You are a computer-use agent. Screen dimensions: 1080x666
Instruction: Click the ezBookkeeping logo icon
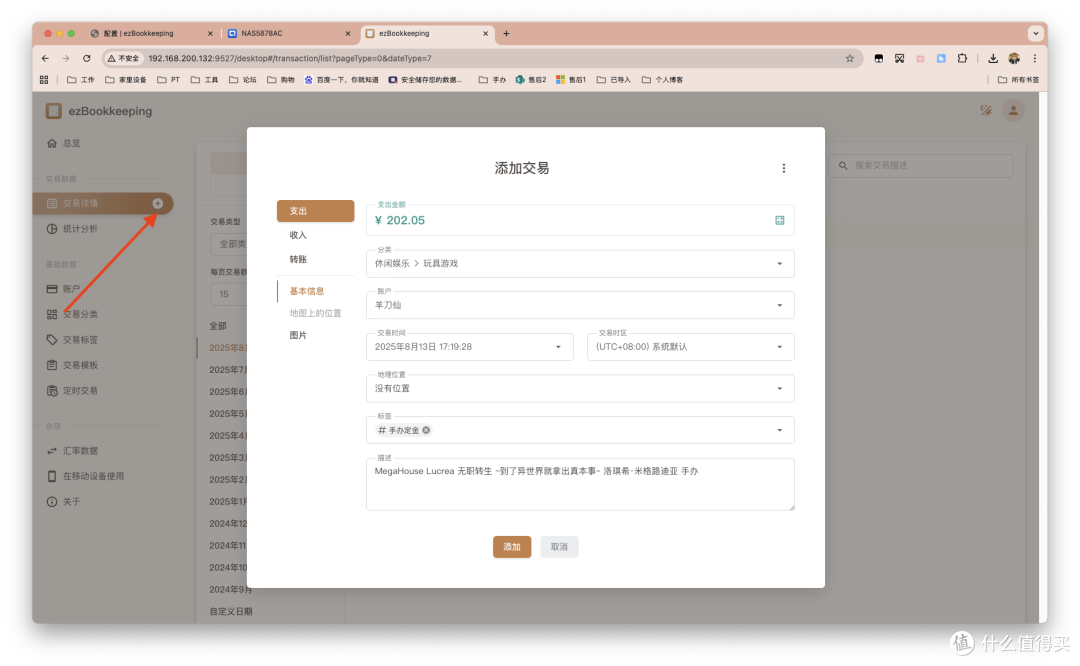pos(54,111)
